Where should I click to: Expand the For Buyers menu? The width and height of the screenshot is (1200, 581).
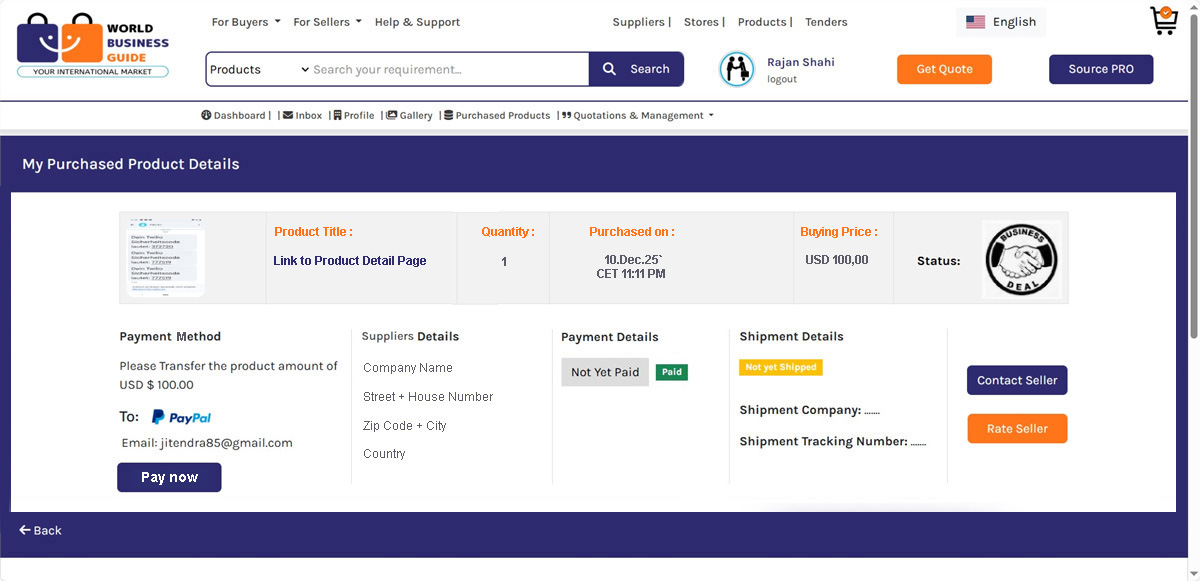click(x=246, y=22)
